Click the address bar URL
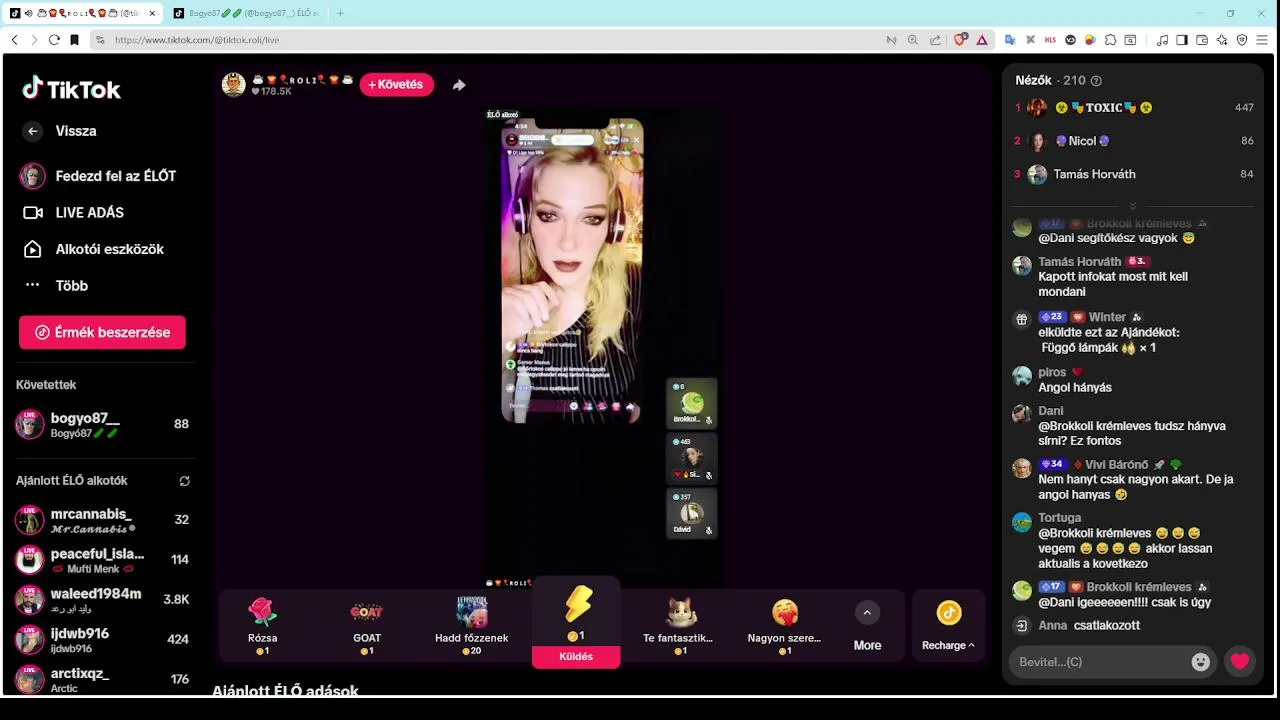The height and width of the screenshot is (720, 1280). (197, 40)
